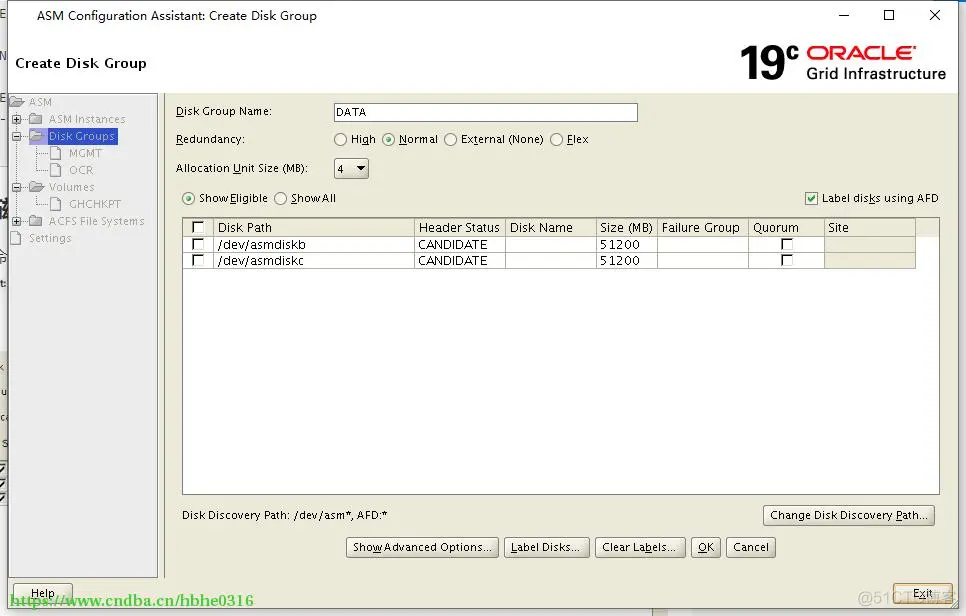Click CANDIDATE status for /dev/asmdiskb
966x616 pixels.
point(460,245)
